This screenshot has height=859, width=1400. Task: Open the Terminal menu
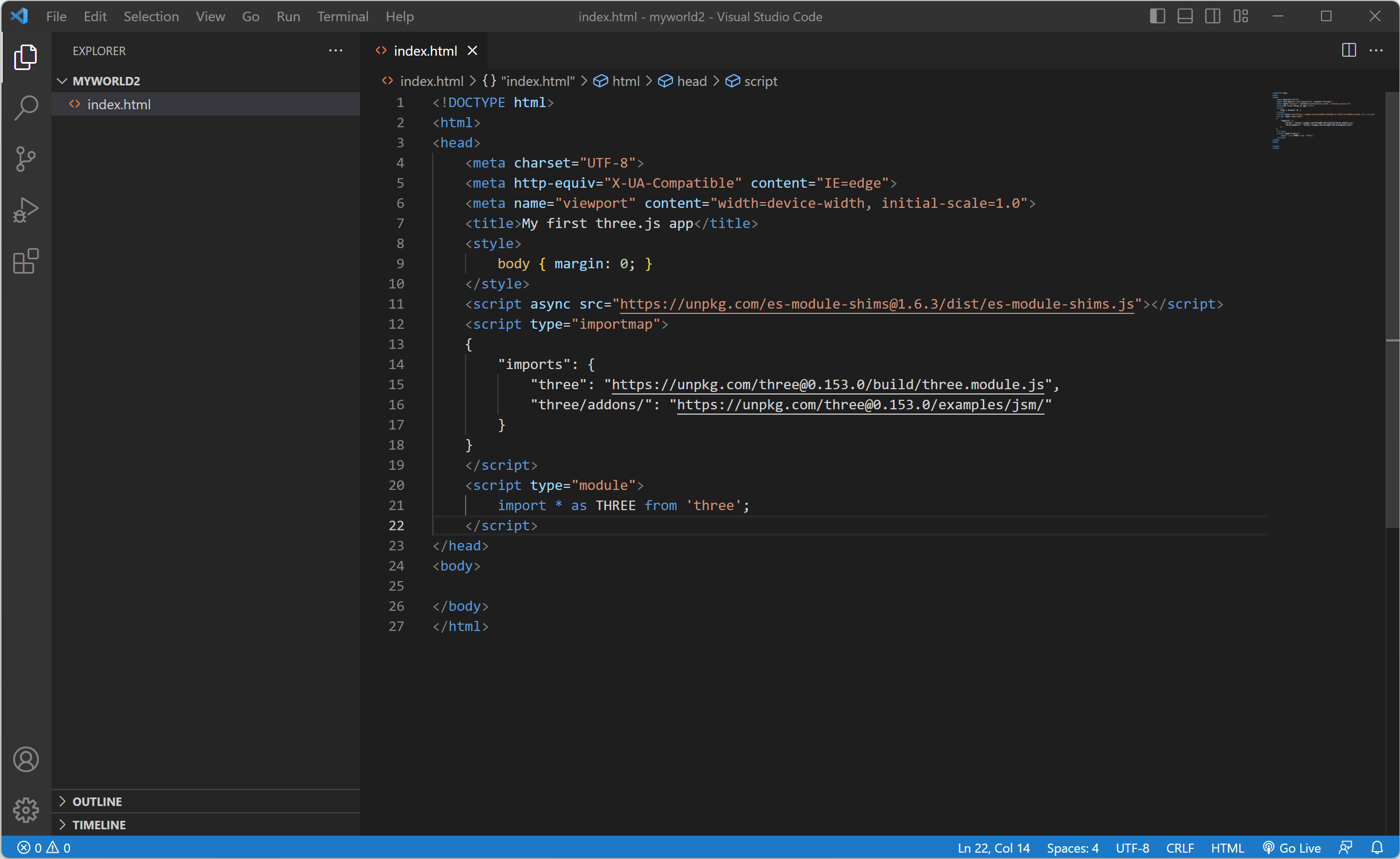343,16
